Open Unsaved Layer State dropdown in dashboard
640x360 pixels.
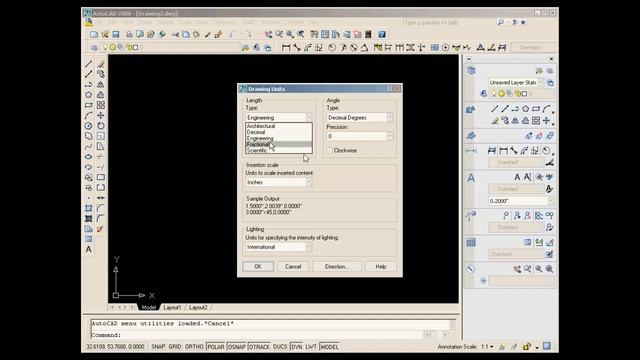(x=541, y=83)
